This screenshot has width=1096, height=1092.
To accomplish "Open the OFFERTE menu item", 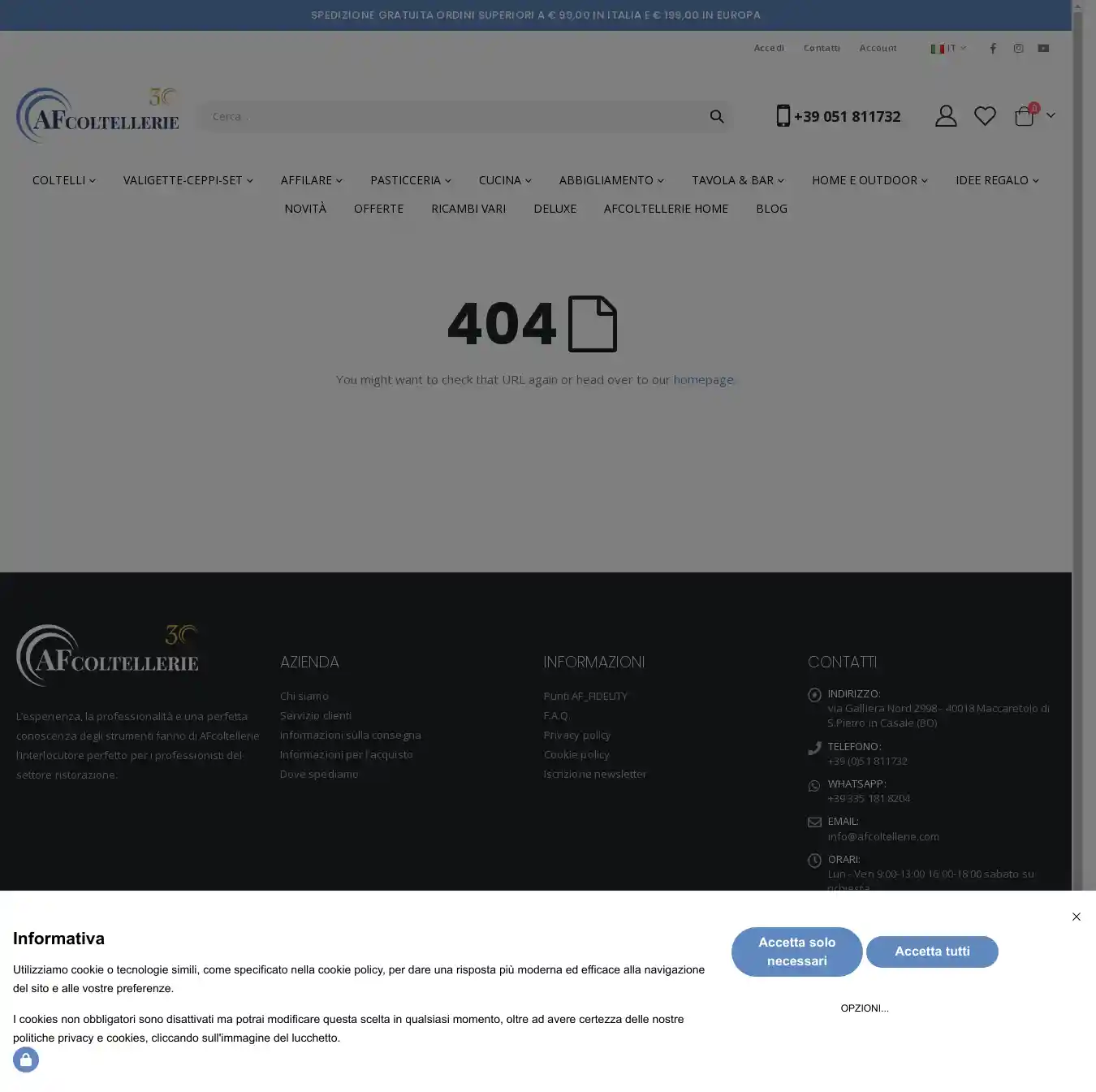I will coord(378,209).
